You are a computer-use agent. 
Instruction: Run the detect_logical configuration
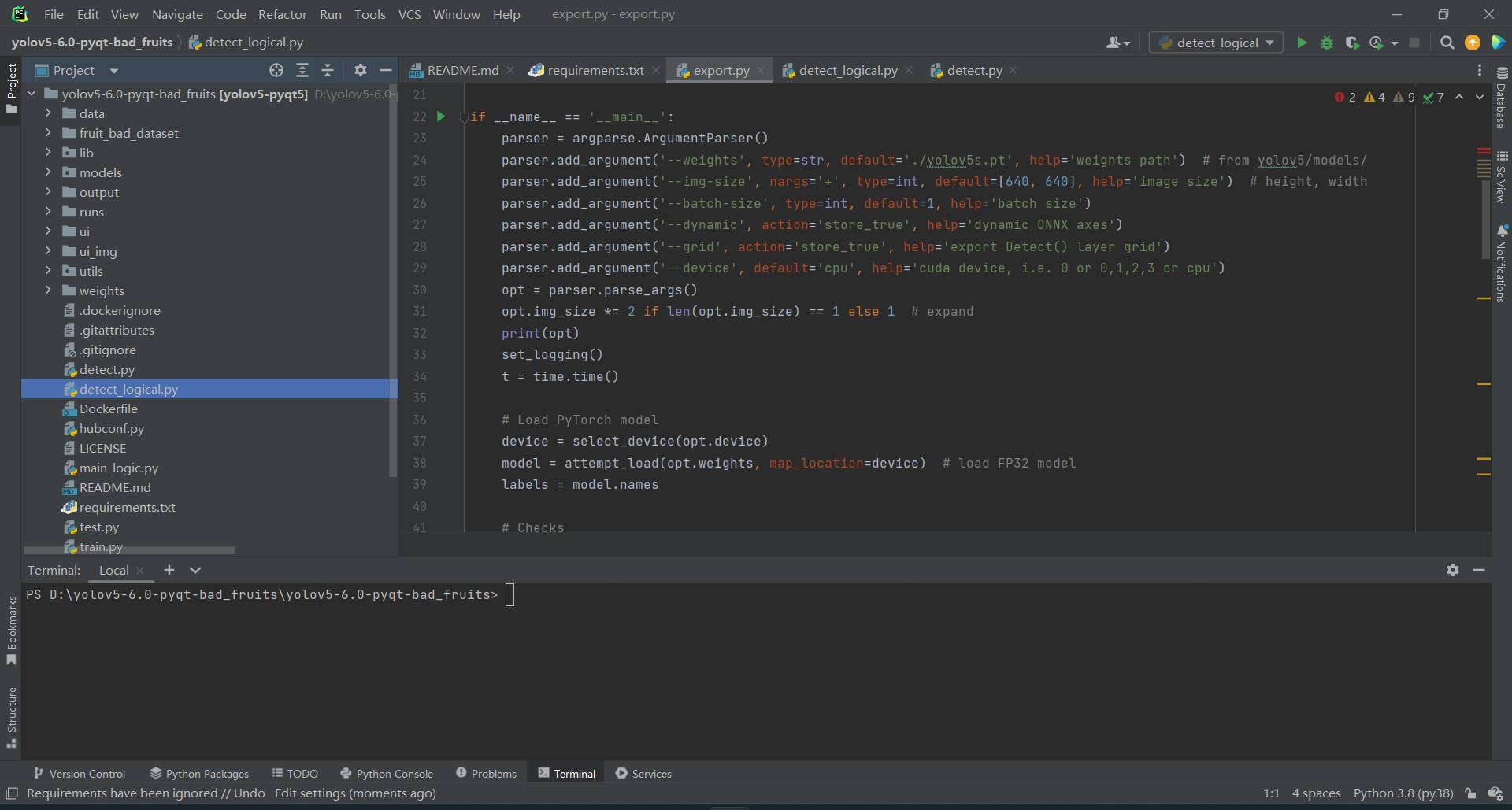tap(1302, 43)
